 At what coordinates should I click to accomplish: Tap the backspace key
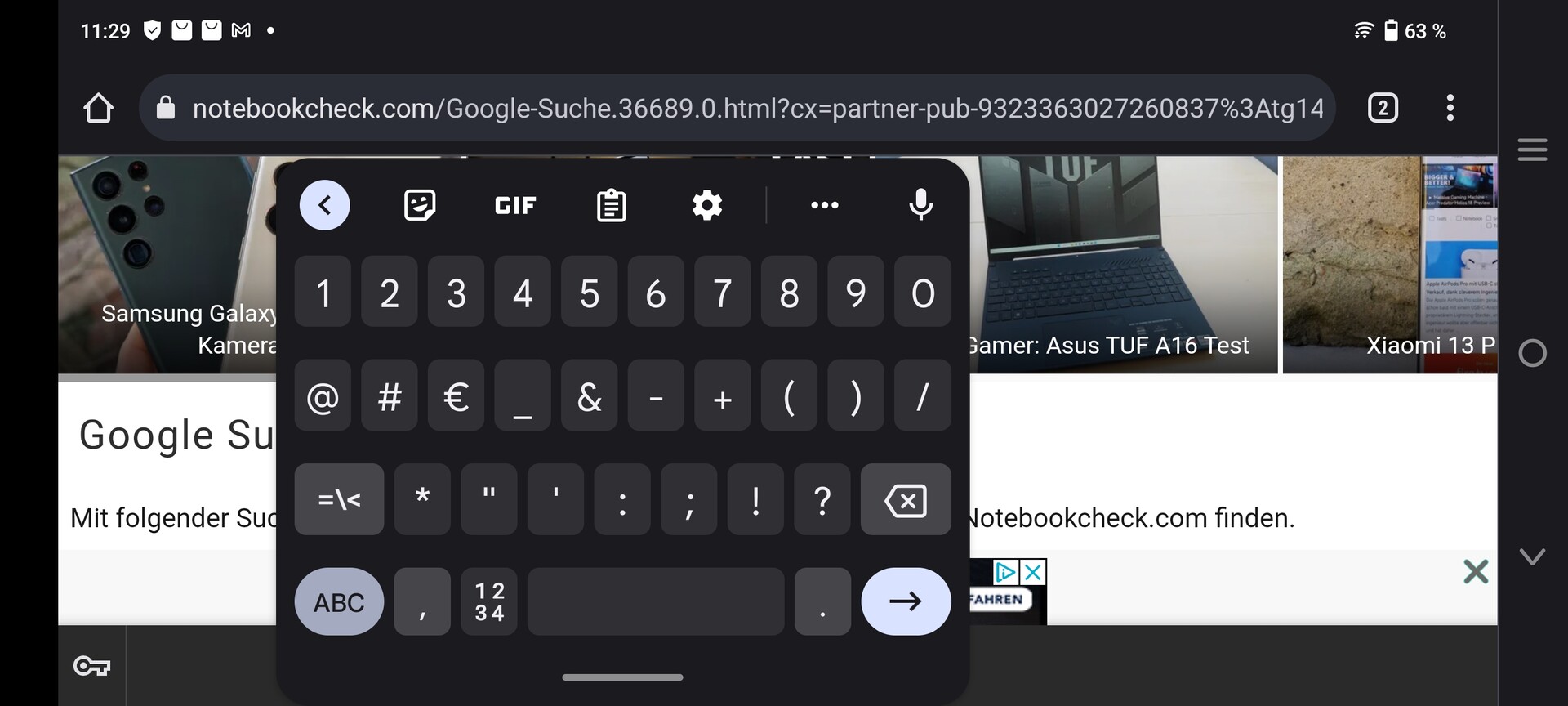point(906,500)
